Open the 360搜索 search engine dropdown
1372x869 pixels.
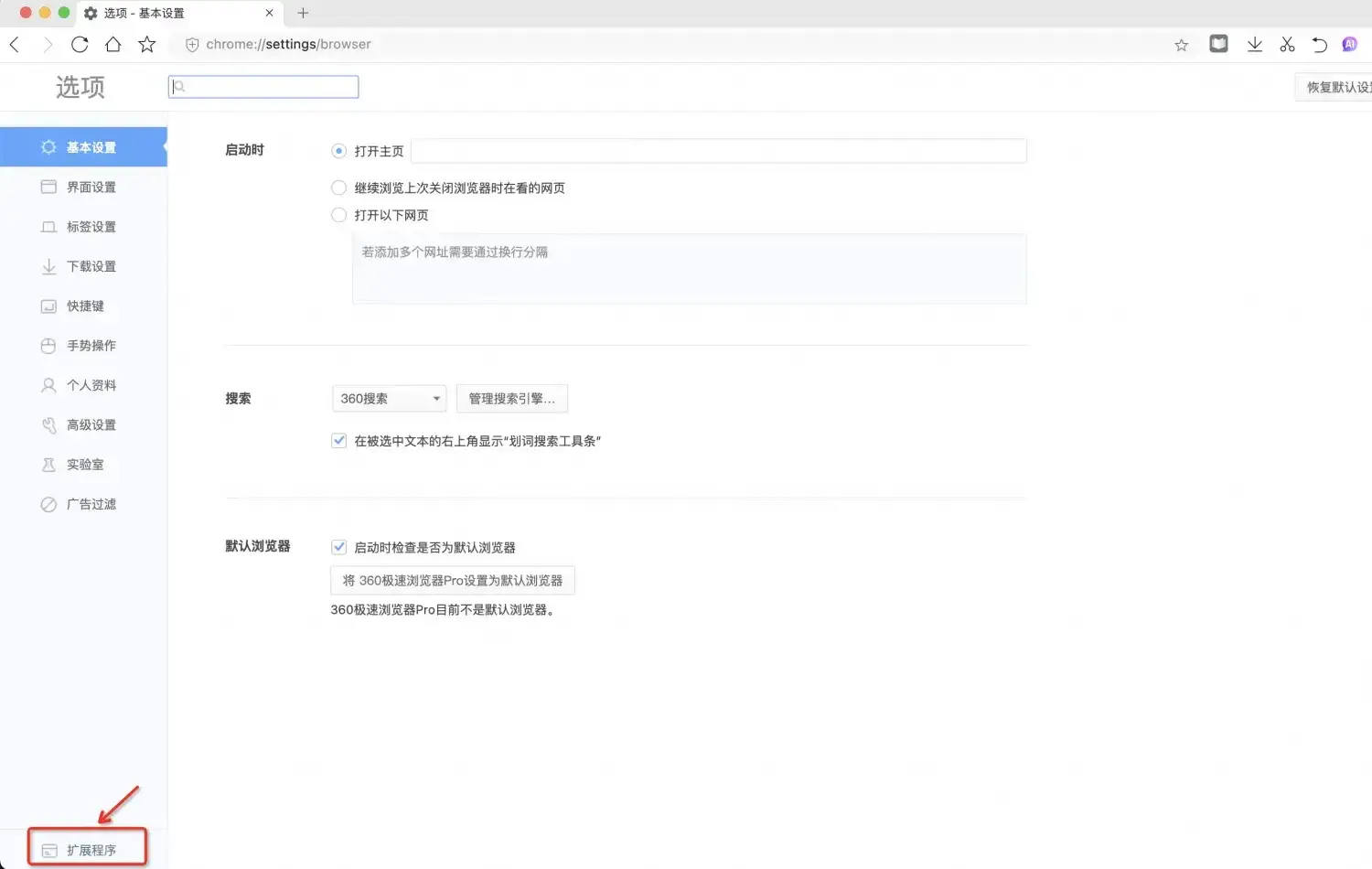pyautogui.click(x=388, y=398)
